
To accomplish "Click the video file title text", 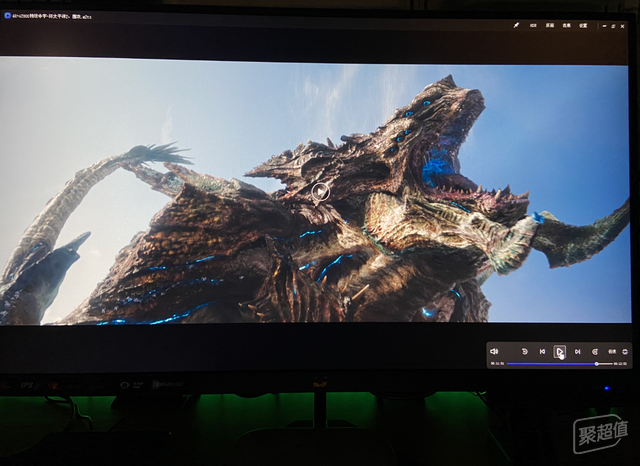I will point(52,16).
